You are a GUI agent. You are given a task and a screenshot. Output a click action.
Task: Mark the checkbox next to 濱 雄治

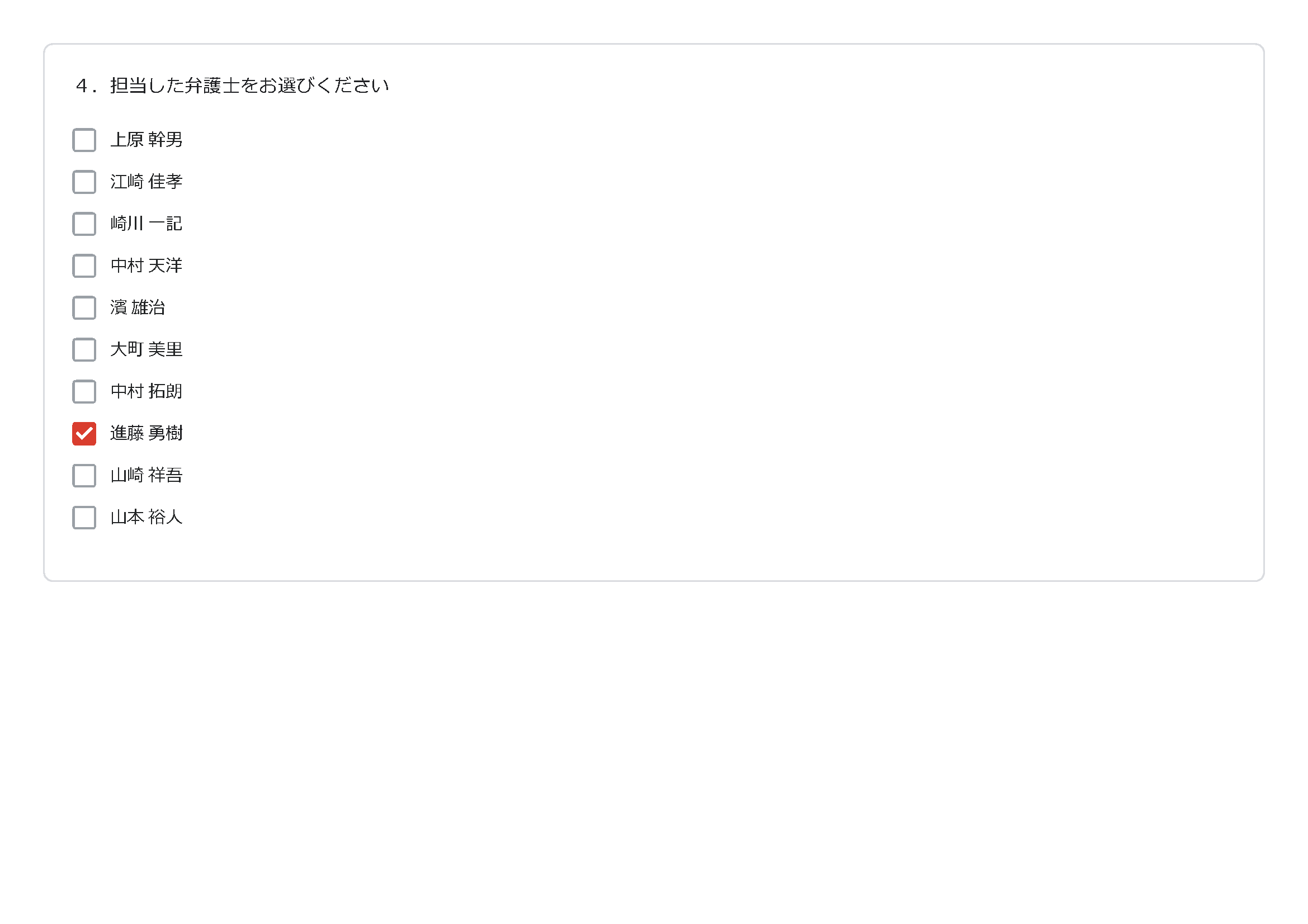[84, 308]
